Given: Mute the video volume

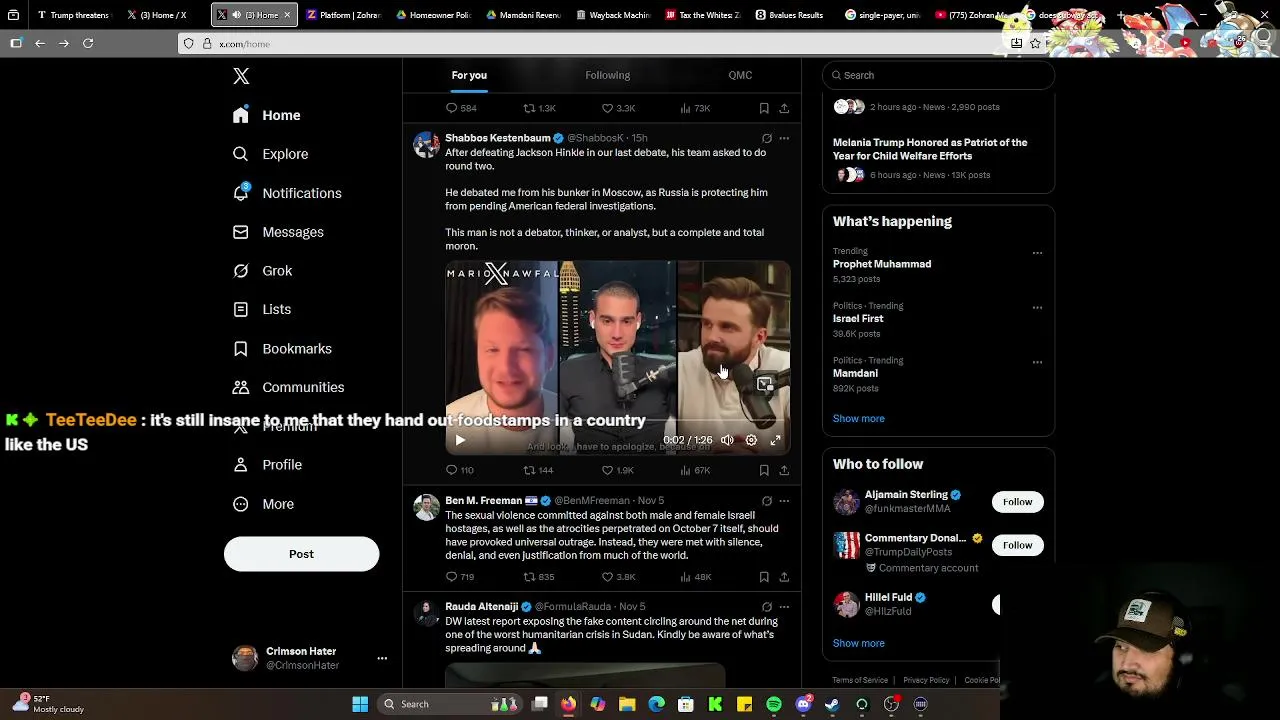Looking at the screenshot, I should (727, 440).
